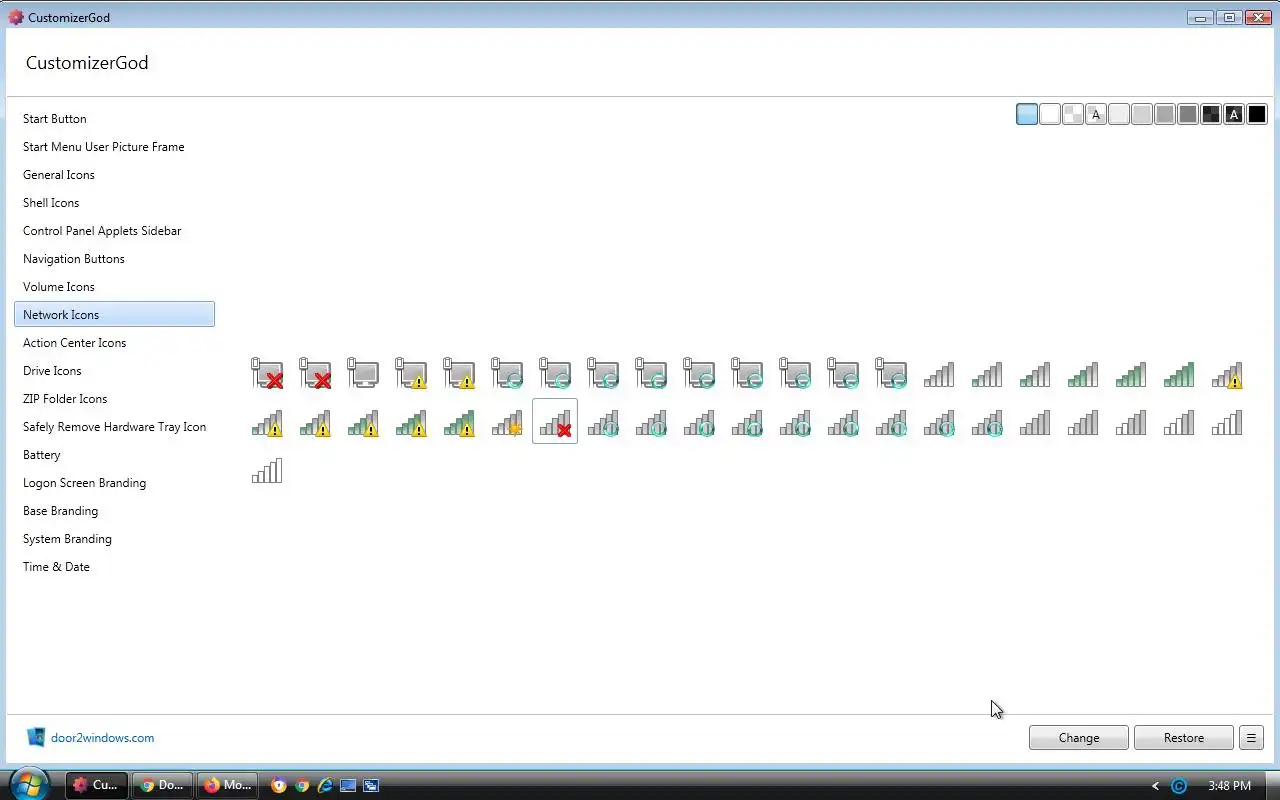The width and height of the screenshot is (1280, 800).
Task: Visit the door2windows.com link
Action: (x=103, y=738)
